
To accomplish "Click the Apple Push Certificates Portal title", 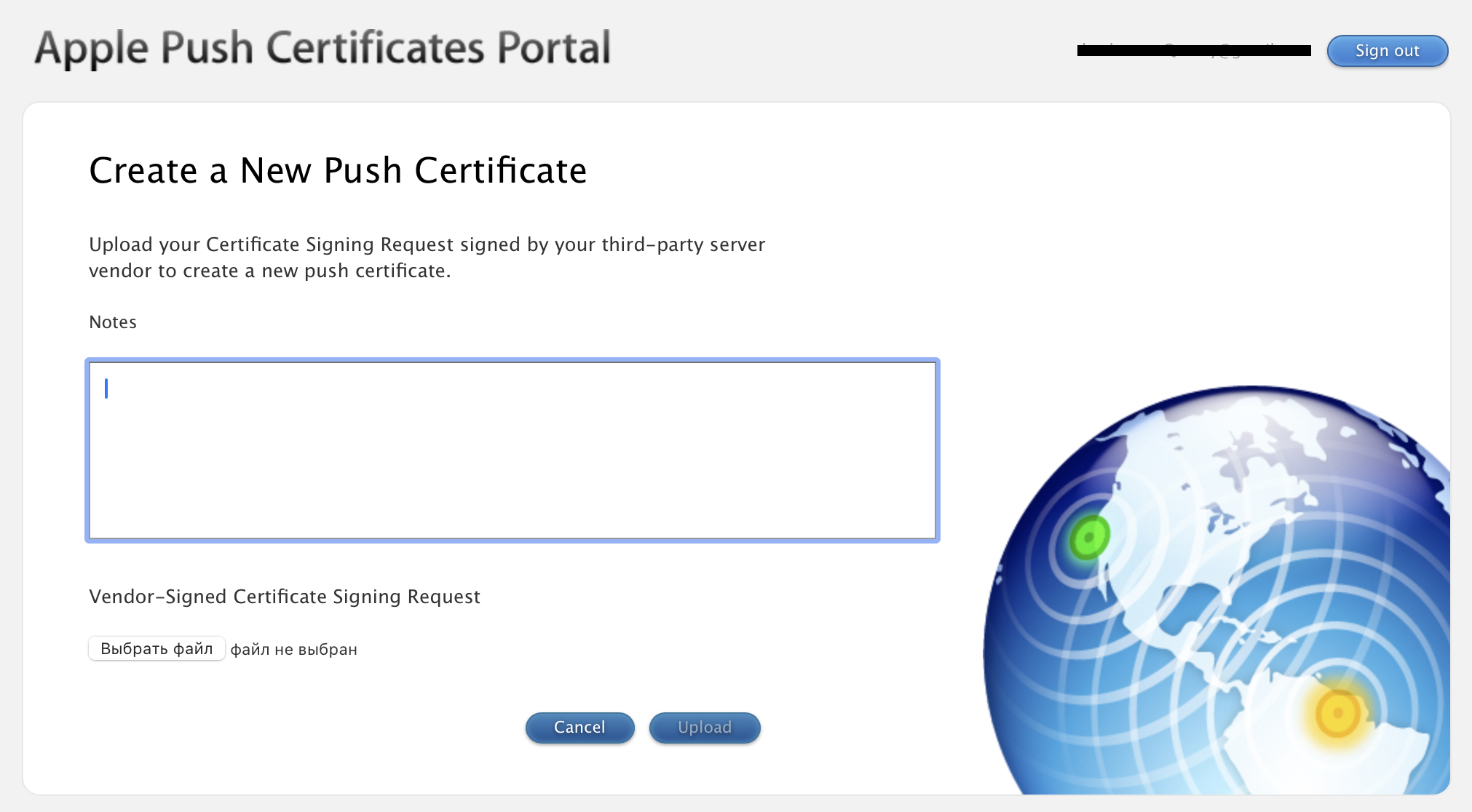I will point(323,49).
